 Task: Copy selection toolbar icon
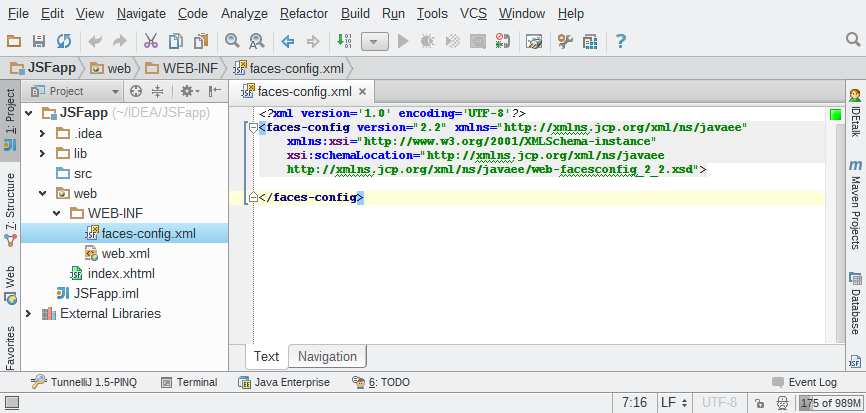tap(176, 41)
